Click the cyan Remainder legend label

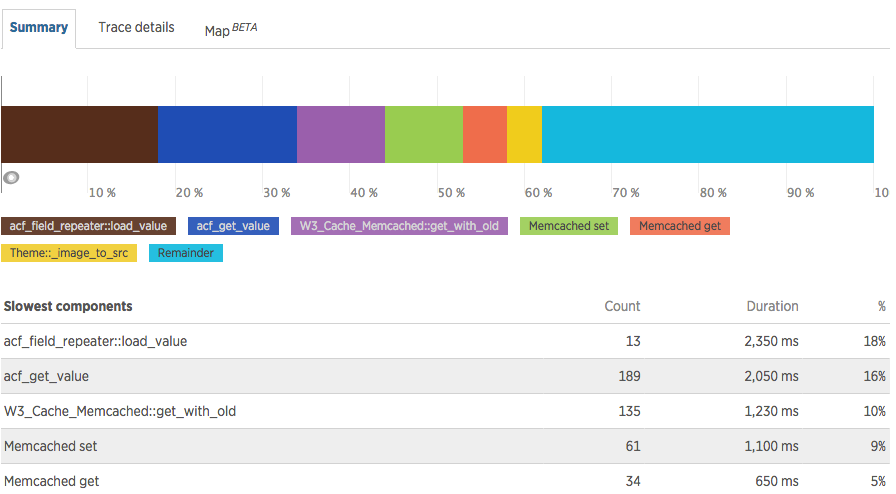click(x=186, y=253)
